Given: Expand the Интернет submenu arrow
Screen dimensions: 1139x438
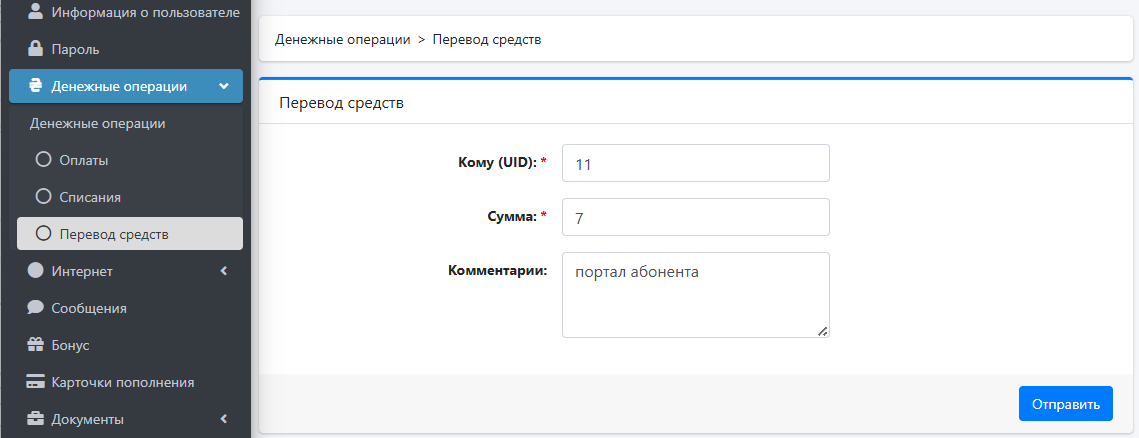Looking at the screenshot, I should (224, 271).
